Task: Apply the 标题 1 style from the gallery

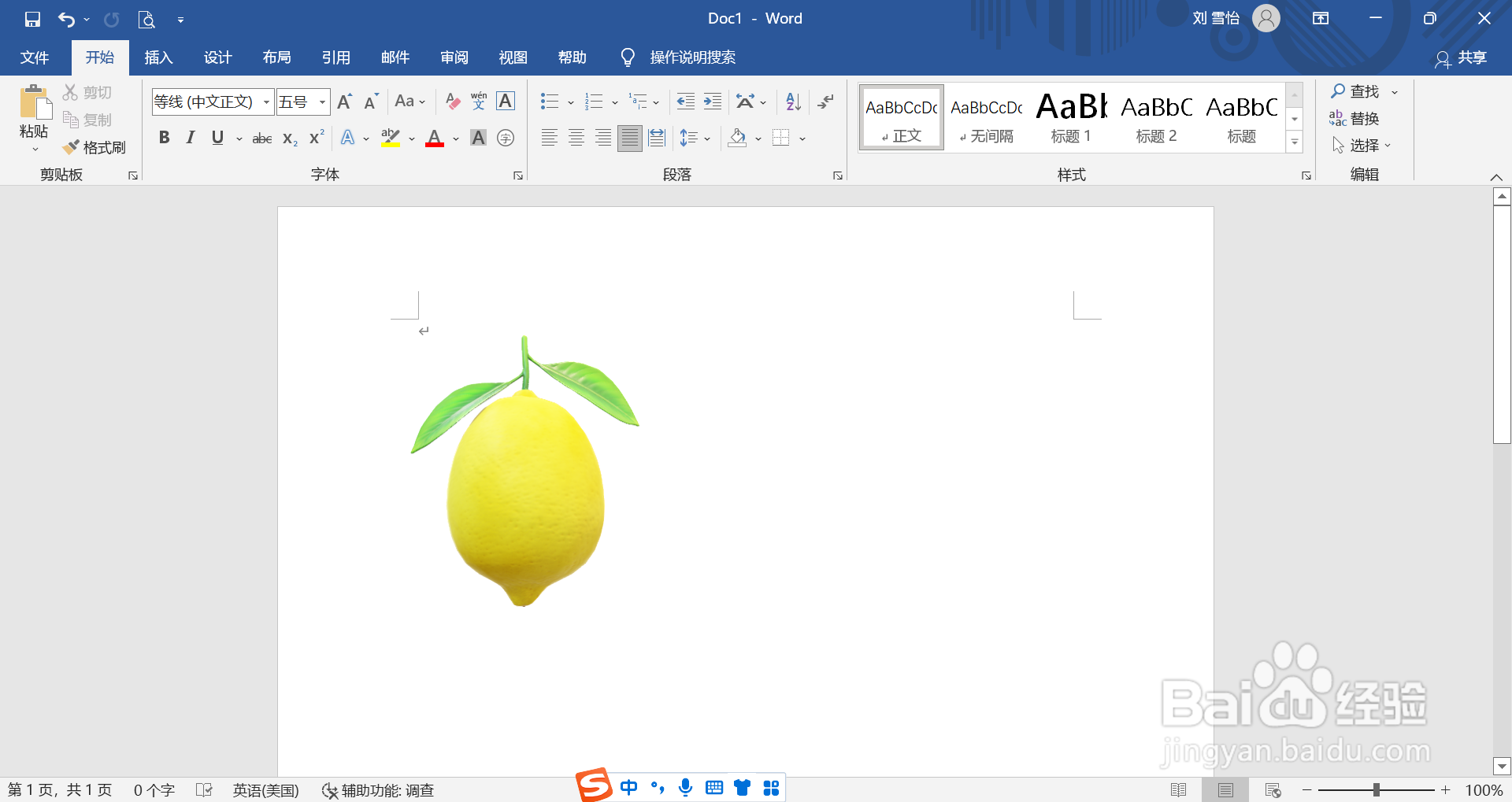Action: (x=1070, y=116)
